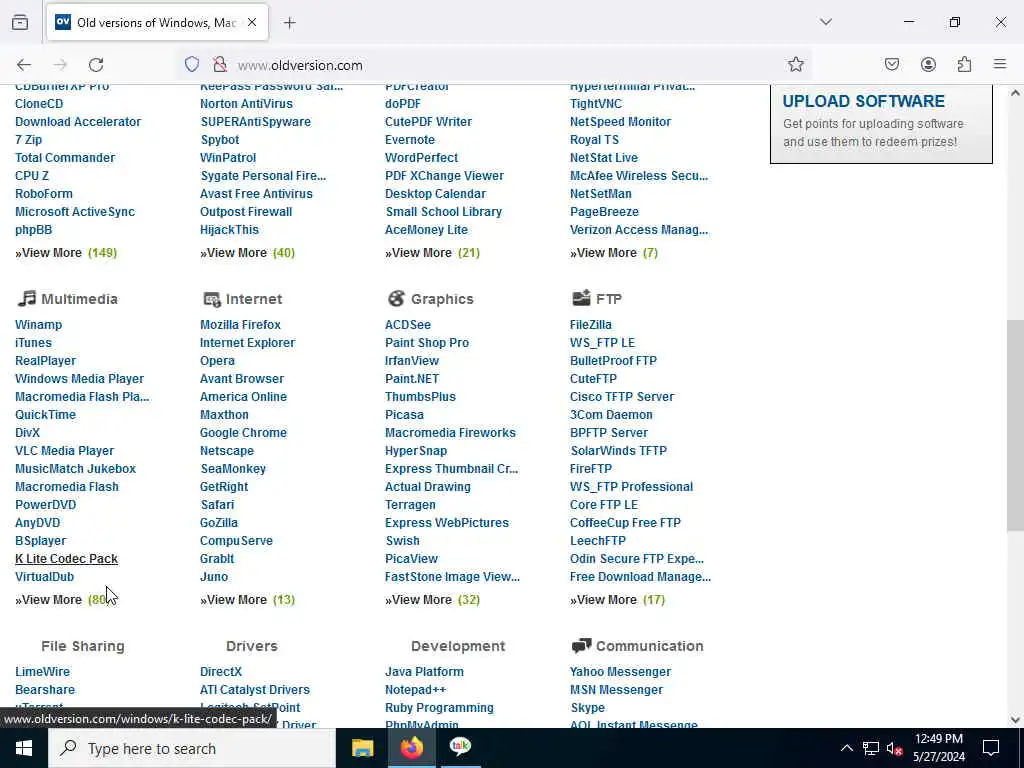
Task: Click the network icon in system tray
Action: coord(871,748)
